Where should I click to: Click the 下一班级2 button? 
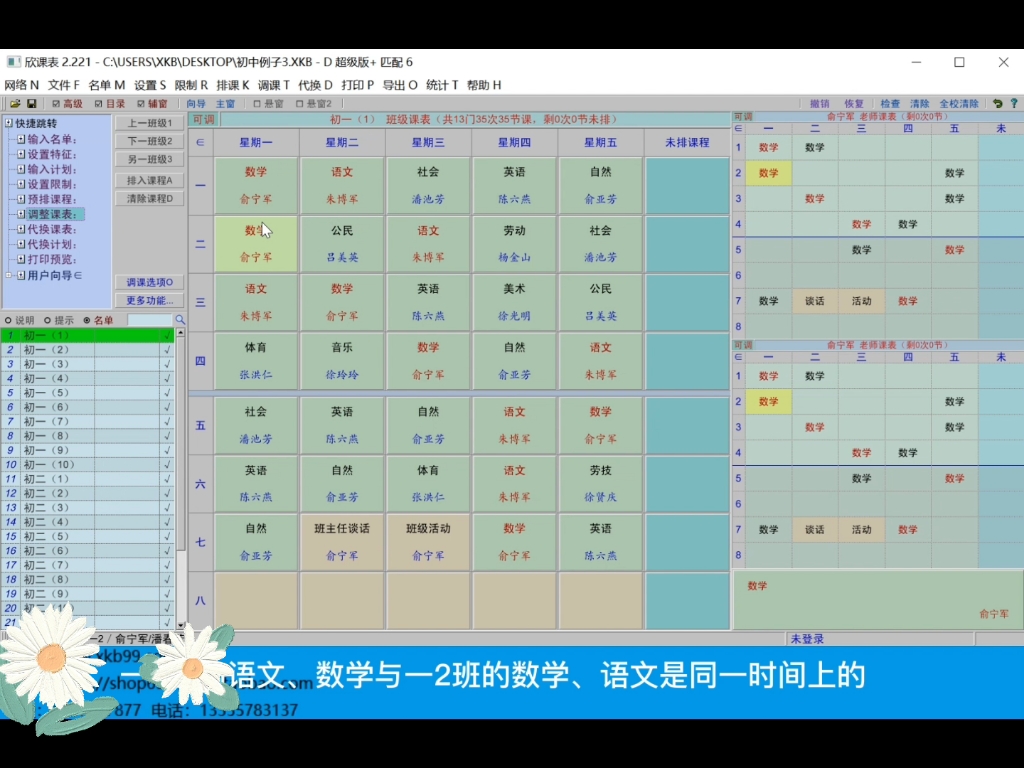point(149,141)
